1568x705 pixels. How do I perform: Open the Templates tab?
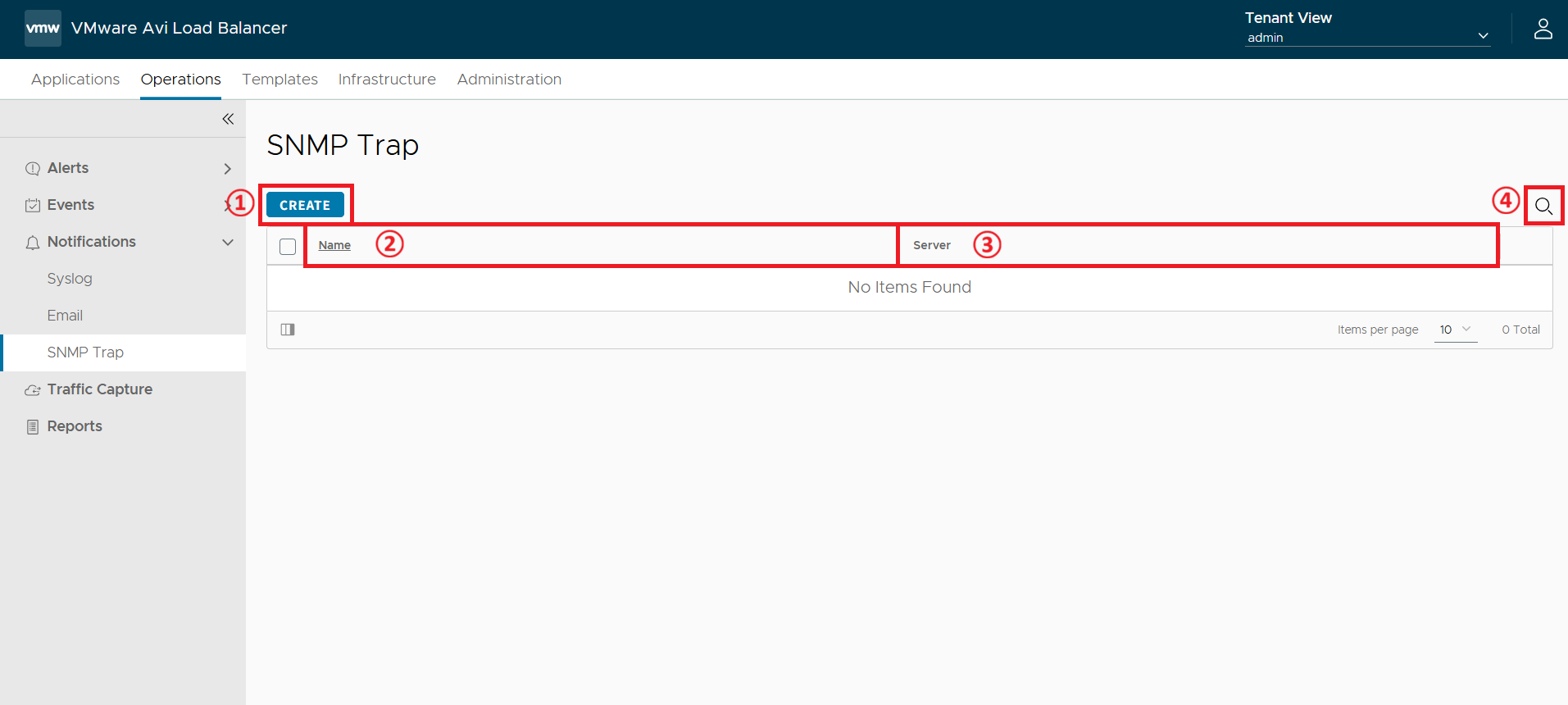280,80
